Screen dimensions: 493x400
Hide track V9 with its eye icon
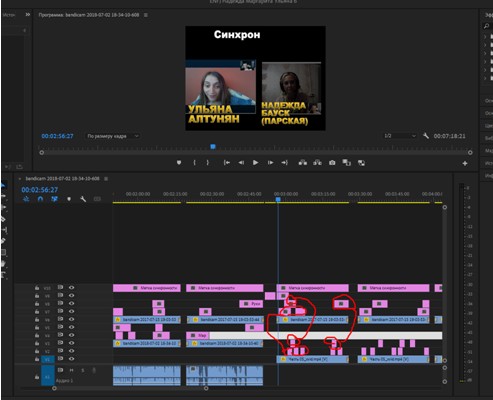[71, 295]
